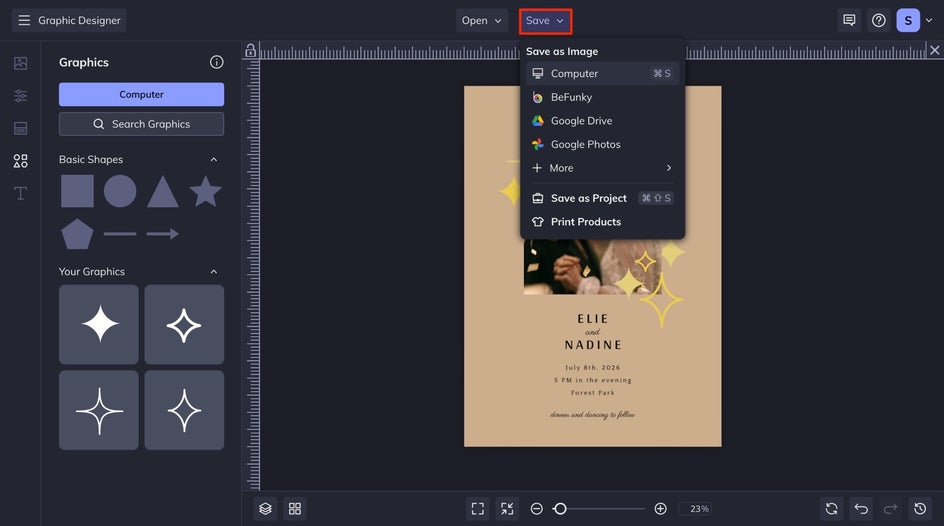Click the Search Graphics button
This screenshot has height=526, width=944.
[x=141, y=124]
